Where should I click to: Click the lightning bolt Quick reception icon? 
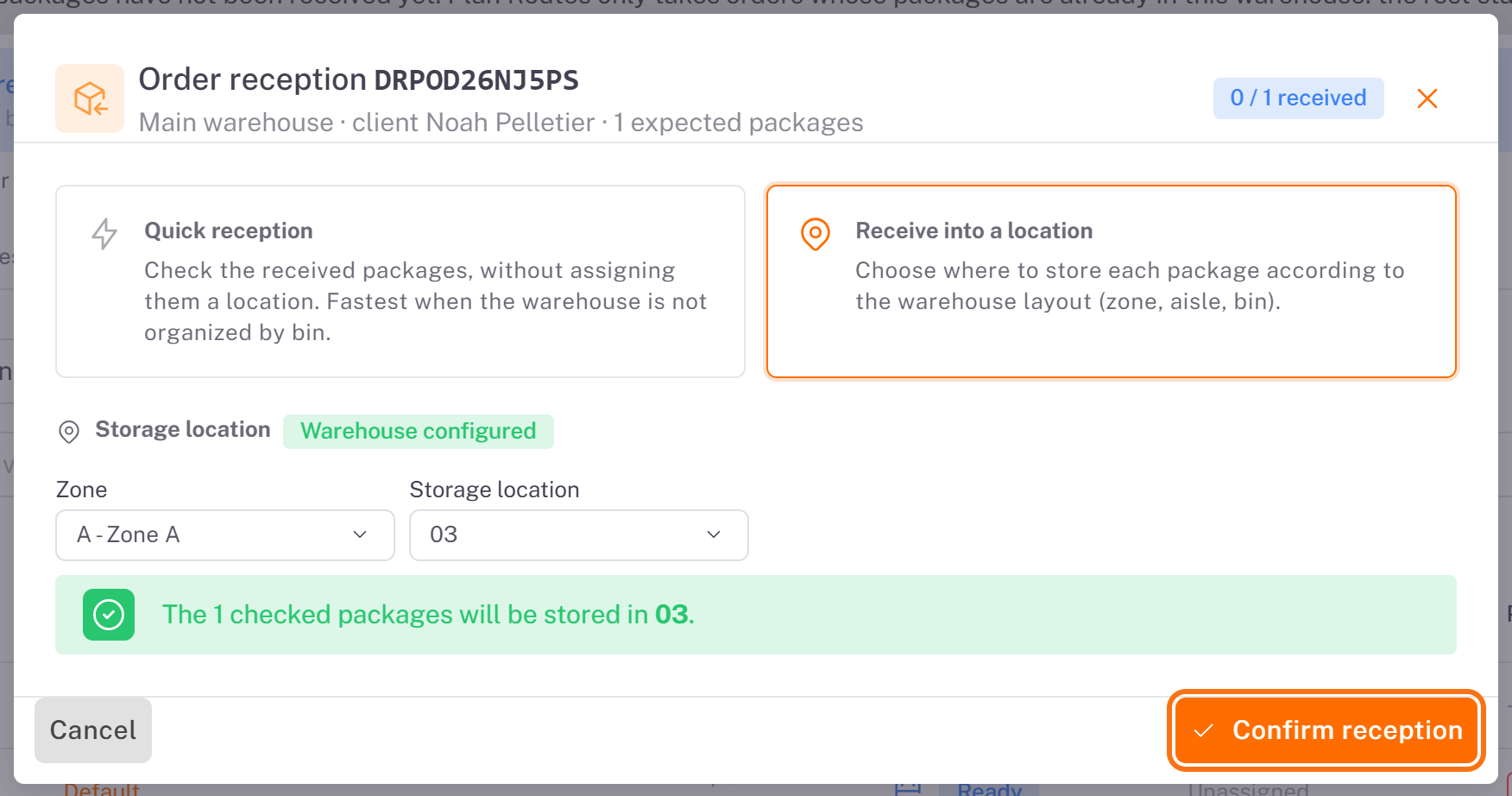click(x=104, y=233)
